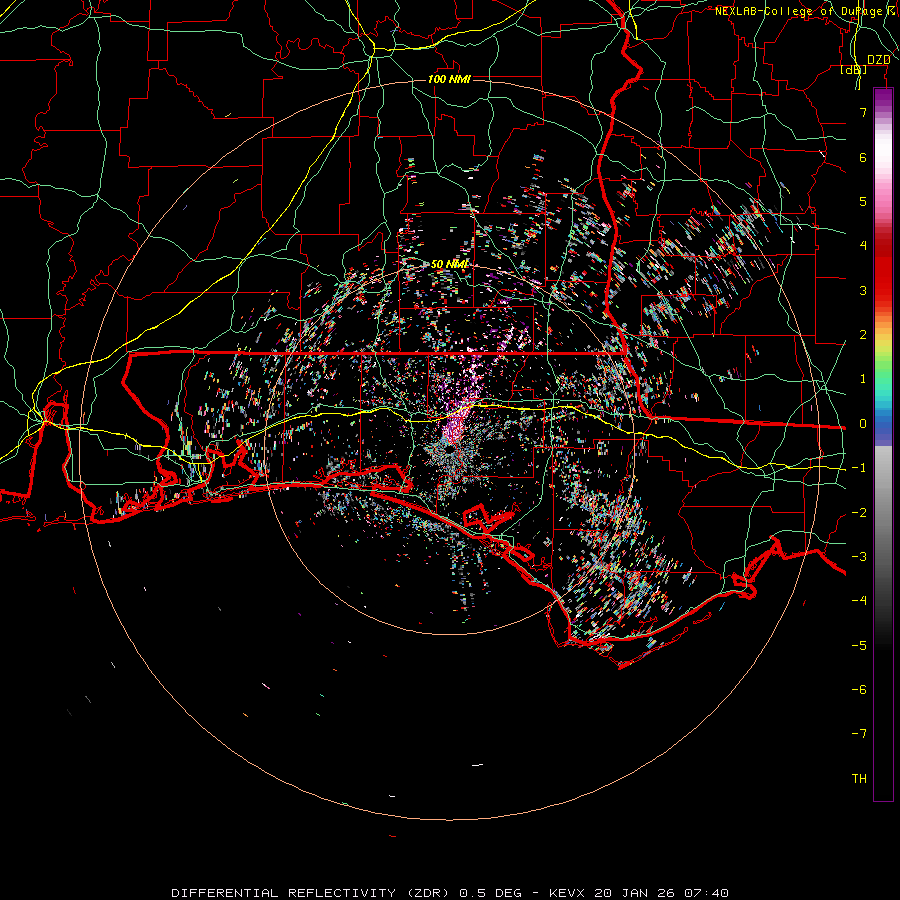Click the 07:40 timestamp

coord(705,893)
